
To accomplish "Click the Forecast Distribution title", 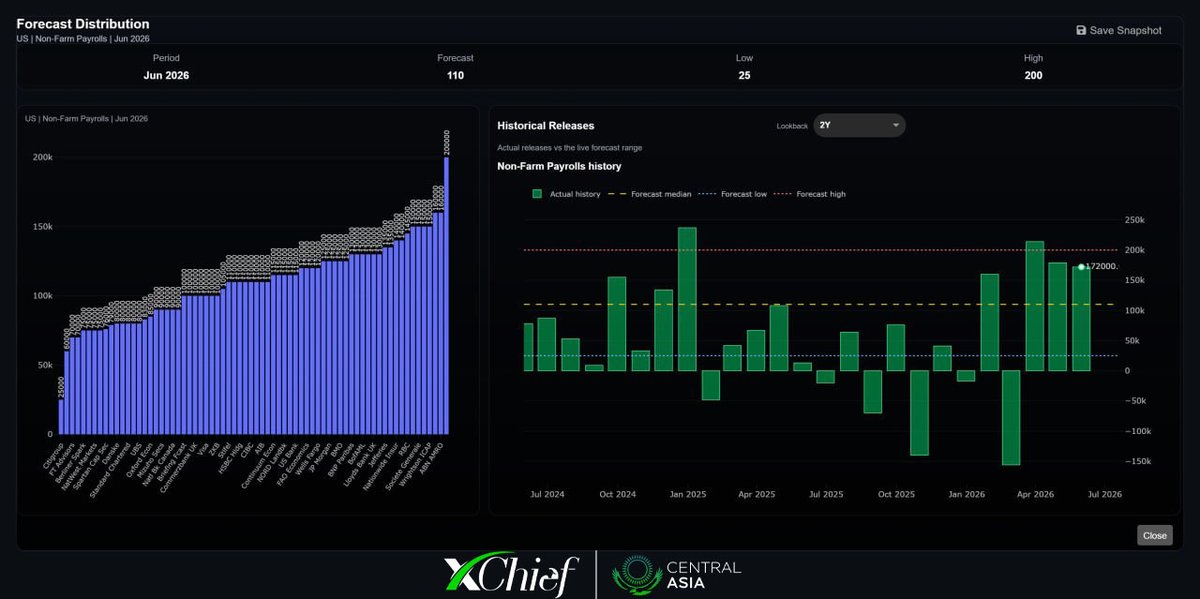I will click(x=83, y=23).
